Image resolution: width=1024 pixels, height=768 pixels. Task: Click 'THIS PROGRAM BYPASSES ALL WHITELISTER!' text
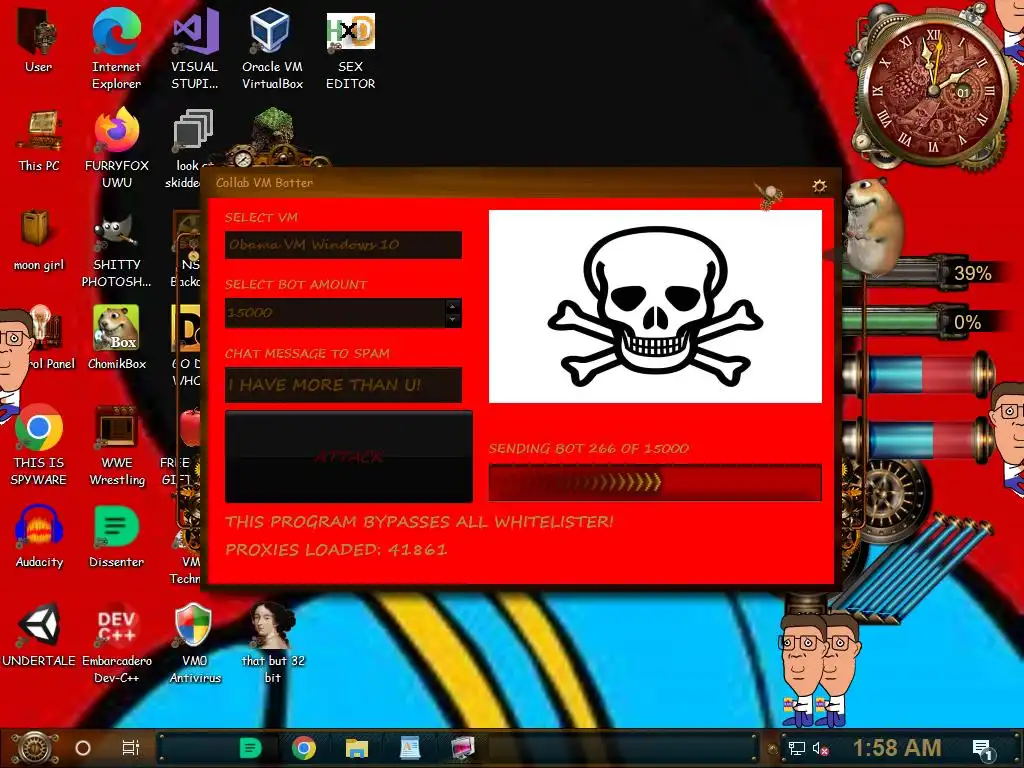tap(419, 522)
